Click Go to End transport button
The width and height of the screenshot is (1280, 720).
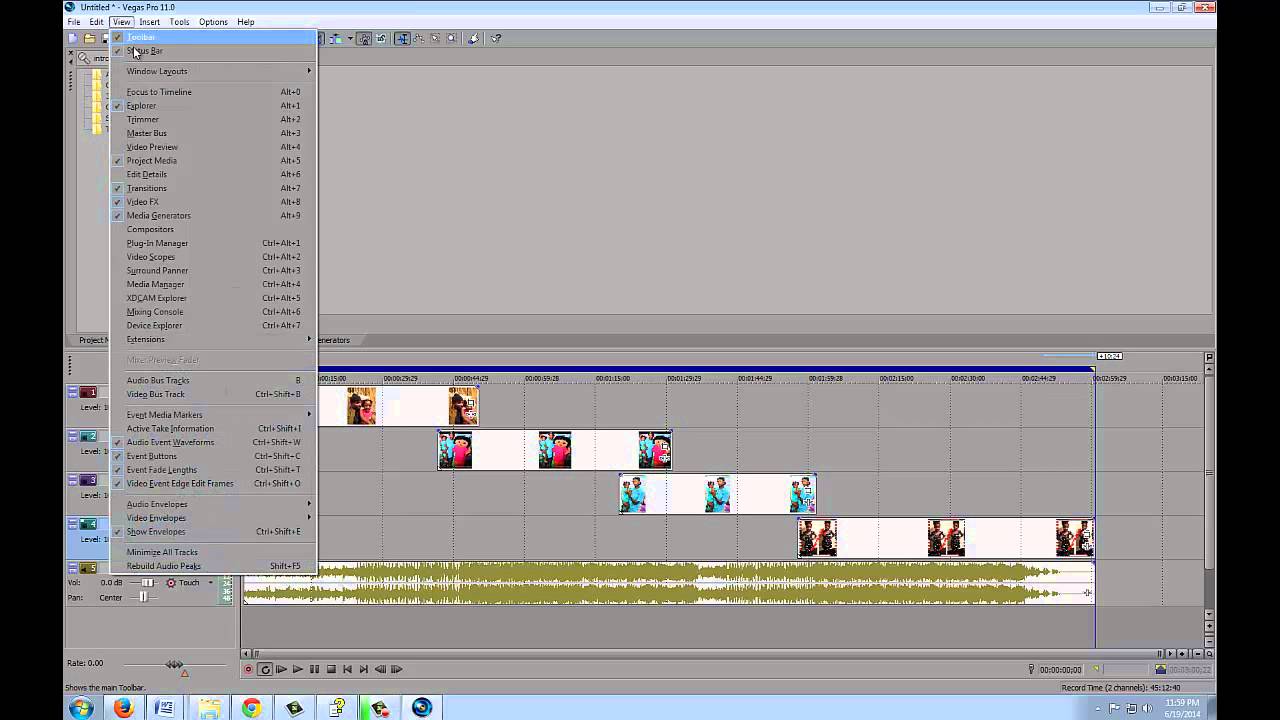click(364, 669)
